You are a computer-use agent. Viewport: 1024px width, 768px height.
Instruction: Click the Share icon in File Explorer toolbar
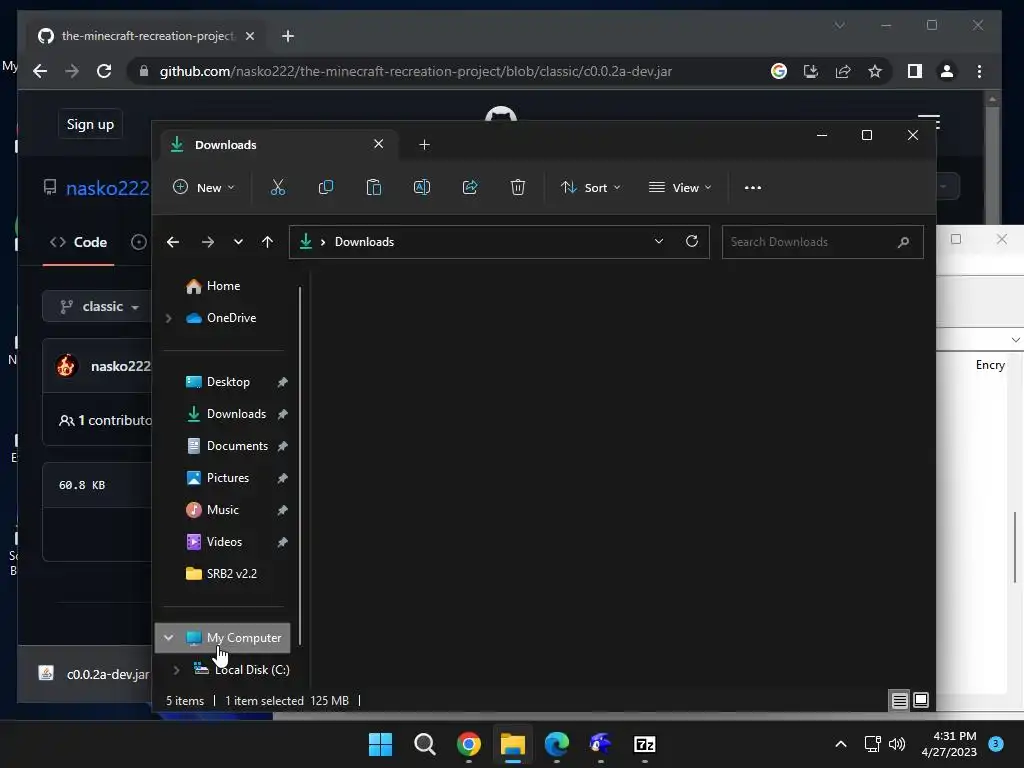tap(470, 187)
